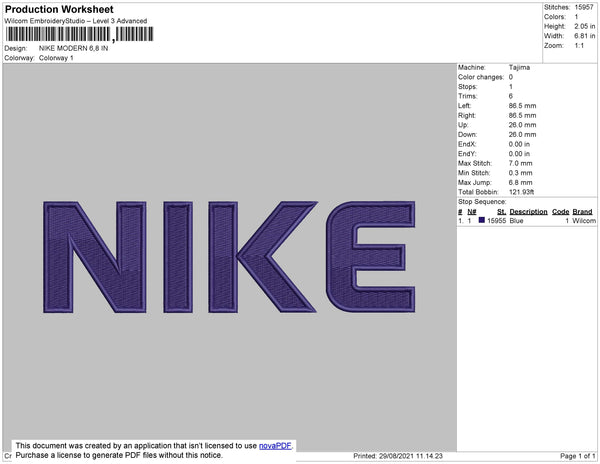Click the Description column header
Image resolution: width=600 pixels, height=464 pixels.
[528, 212]
